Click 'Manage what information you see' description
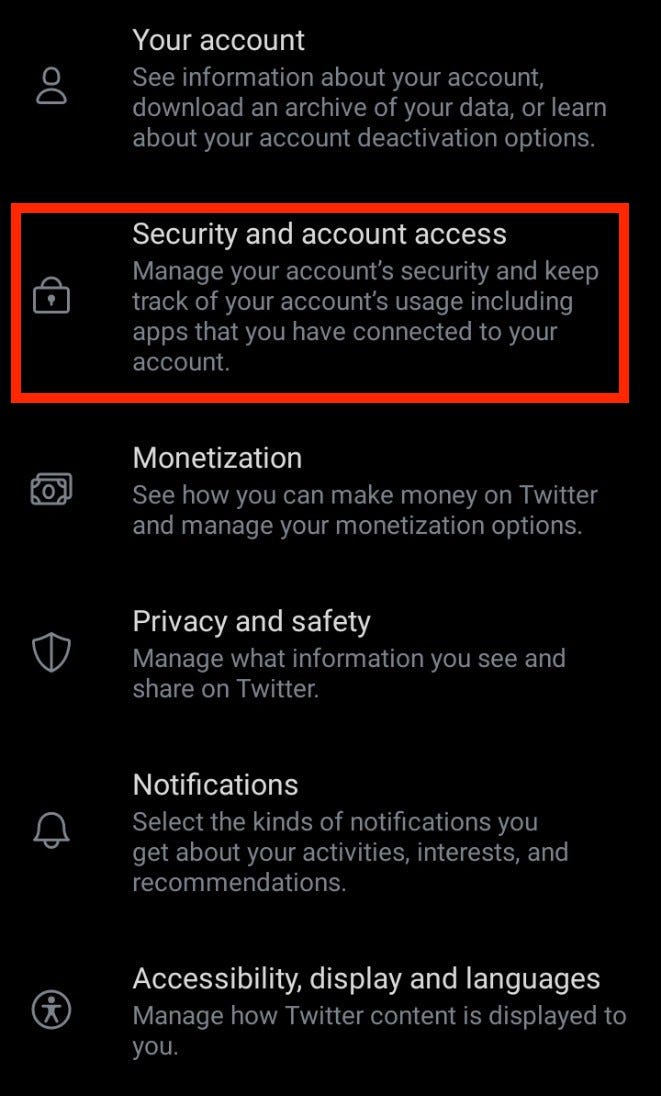 point(349,674)
